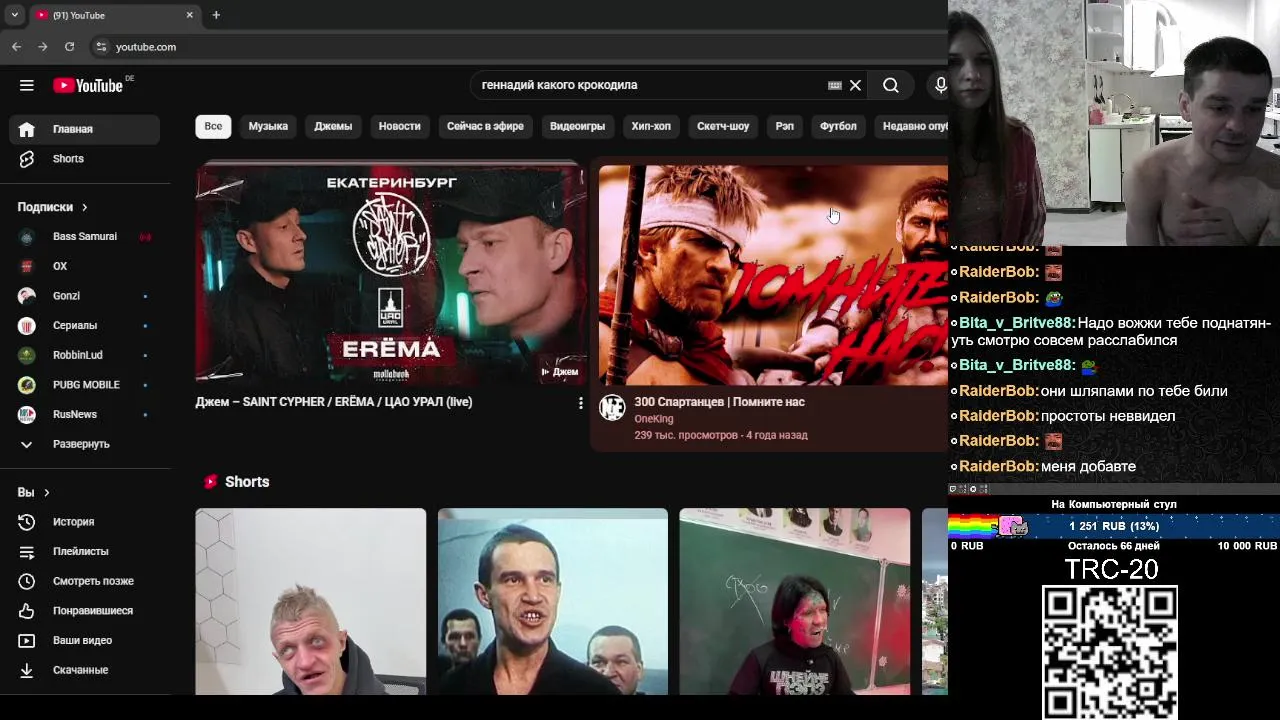Open the three-dot menu for Джем video
The image size is (1280, 720).
[x=580, y=403]
